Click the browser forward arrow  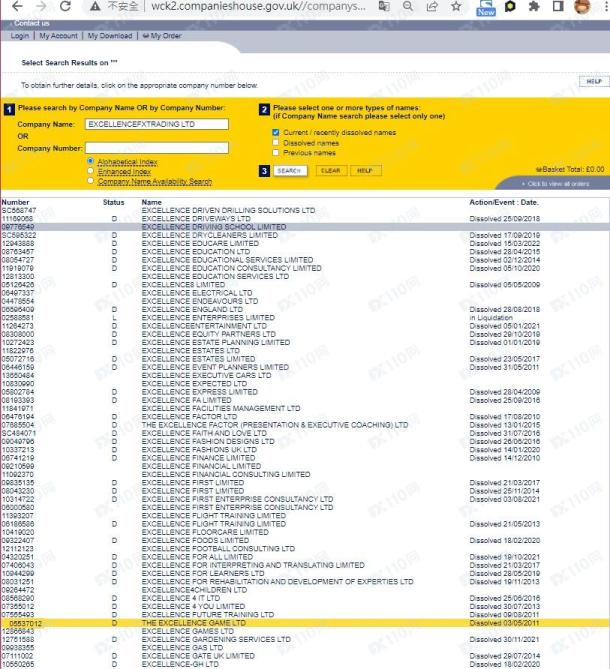[x=41, y=6]
